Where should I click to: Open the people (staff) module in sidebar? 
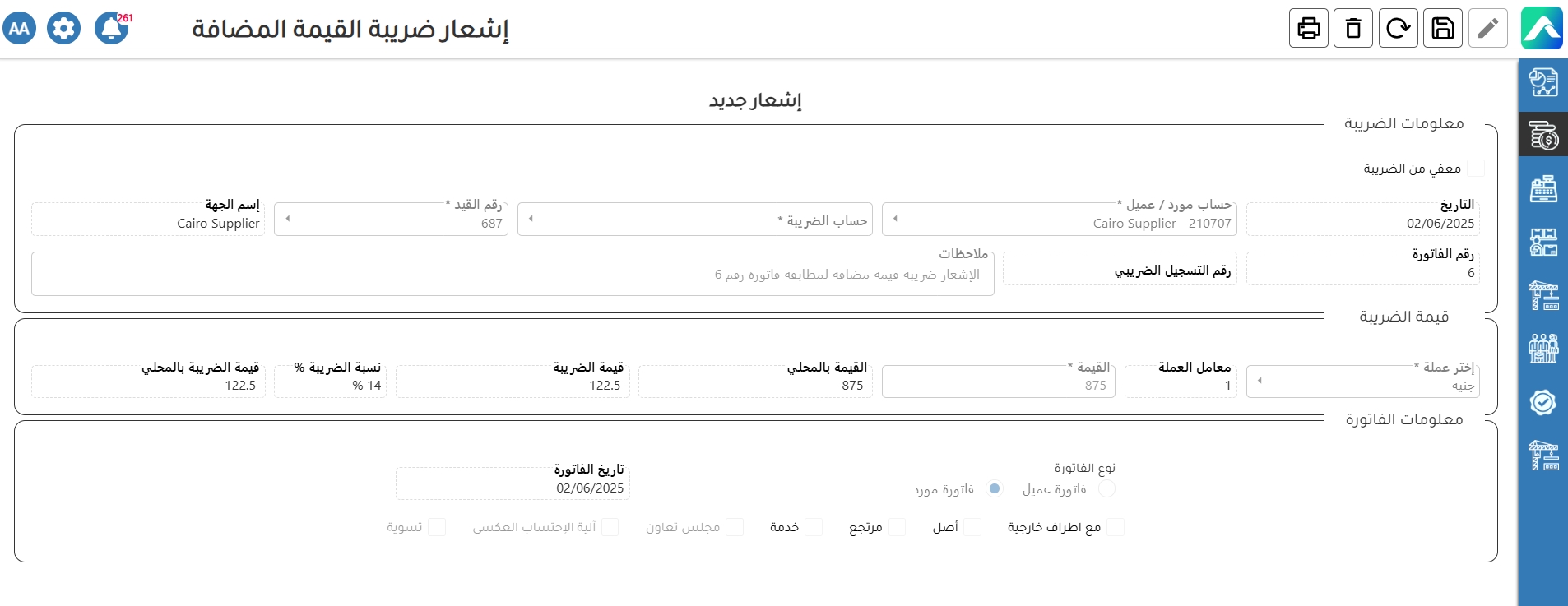pos(1542,349)
